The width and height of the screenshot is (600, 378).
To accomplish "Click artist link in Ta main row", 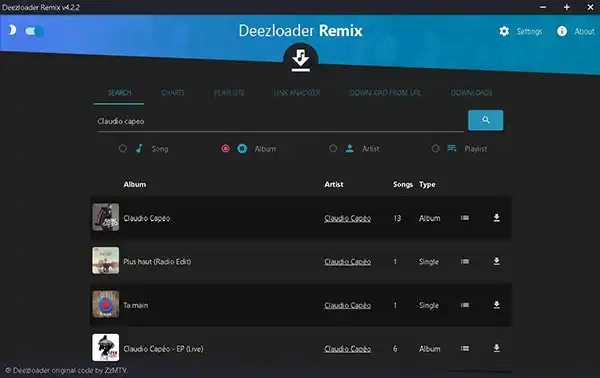I will click(x=347, y=305).
